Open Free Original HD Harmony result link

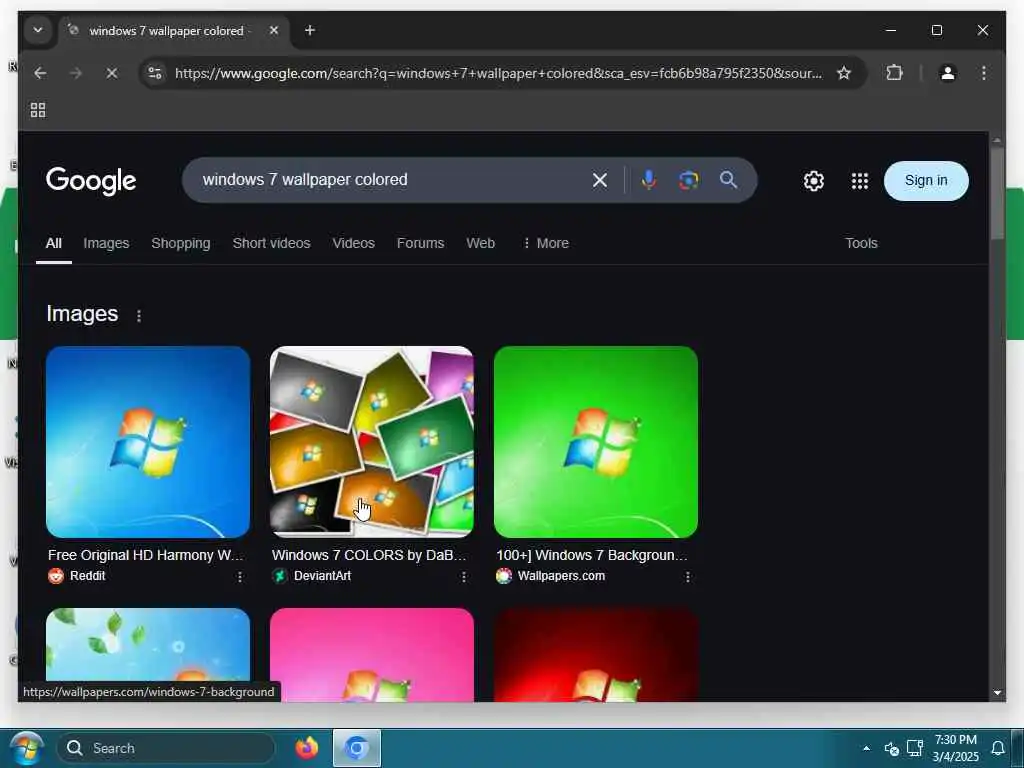145,555
